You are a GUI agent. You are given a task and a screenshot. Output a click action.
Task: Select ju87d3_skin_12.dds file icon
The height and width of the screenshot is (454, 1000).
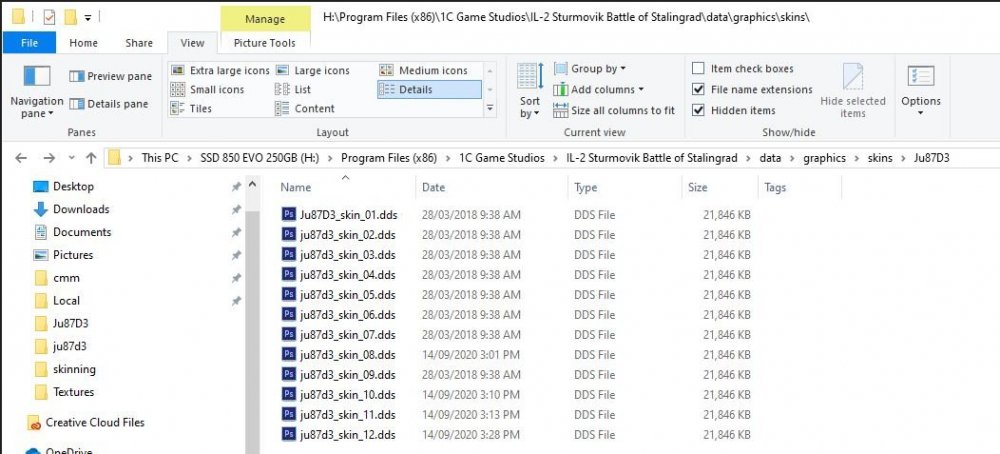click(289, 435)
